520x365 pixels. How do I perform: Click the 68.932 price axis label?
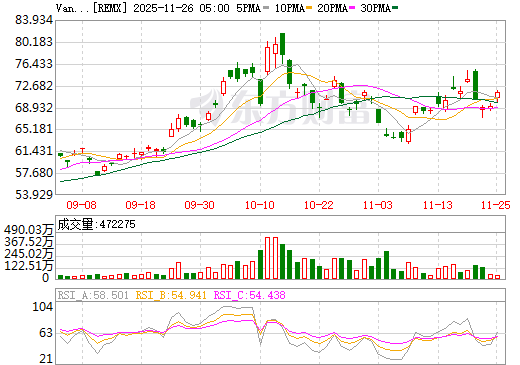(34, 108)
